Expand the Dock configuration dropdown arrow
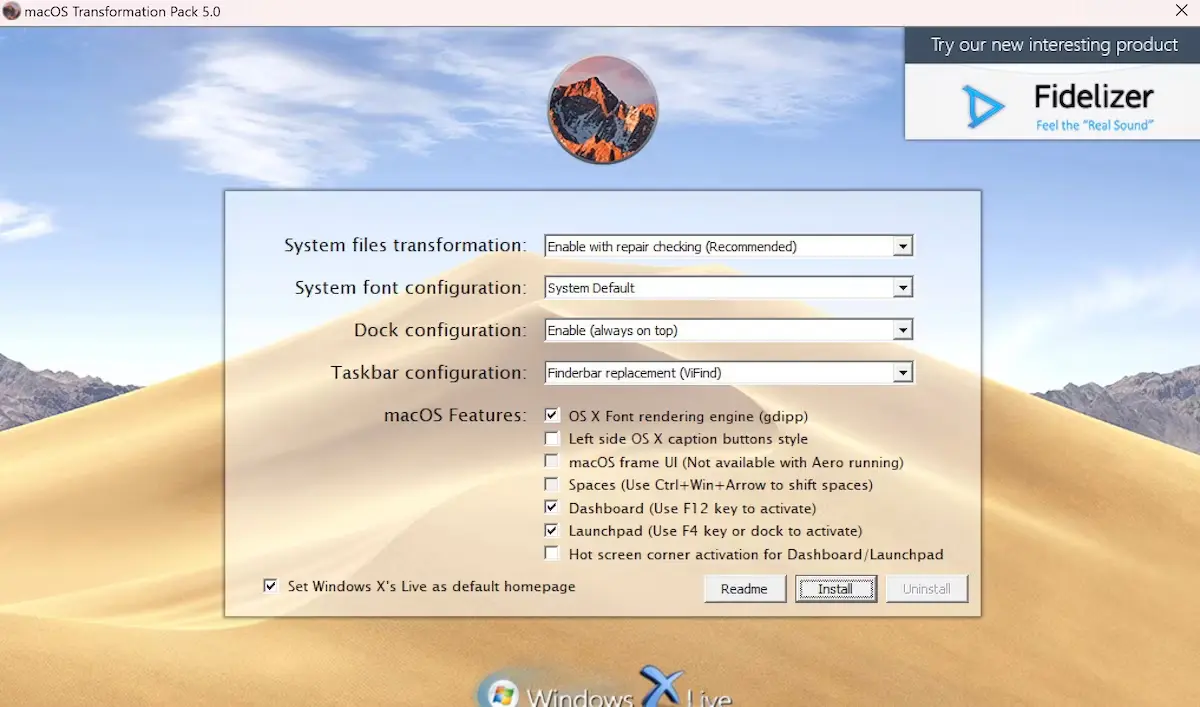 (903, 330)
